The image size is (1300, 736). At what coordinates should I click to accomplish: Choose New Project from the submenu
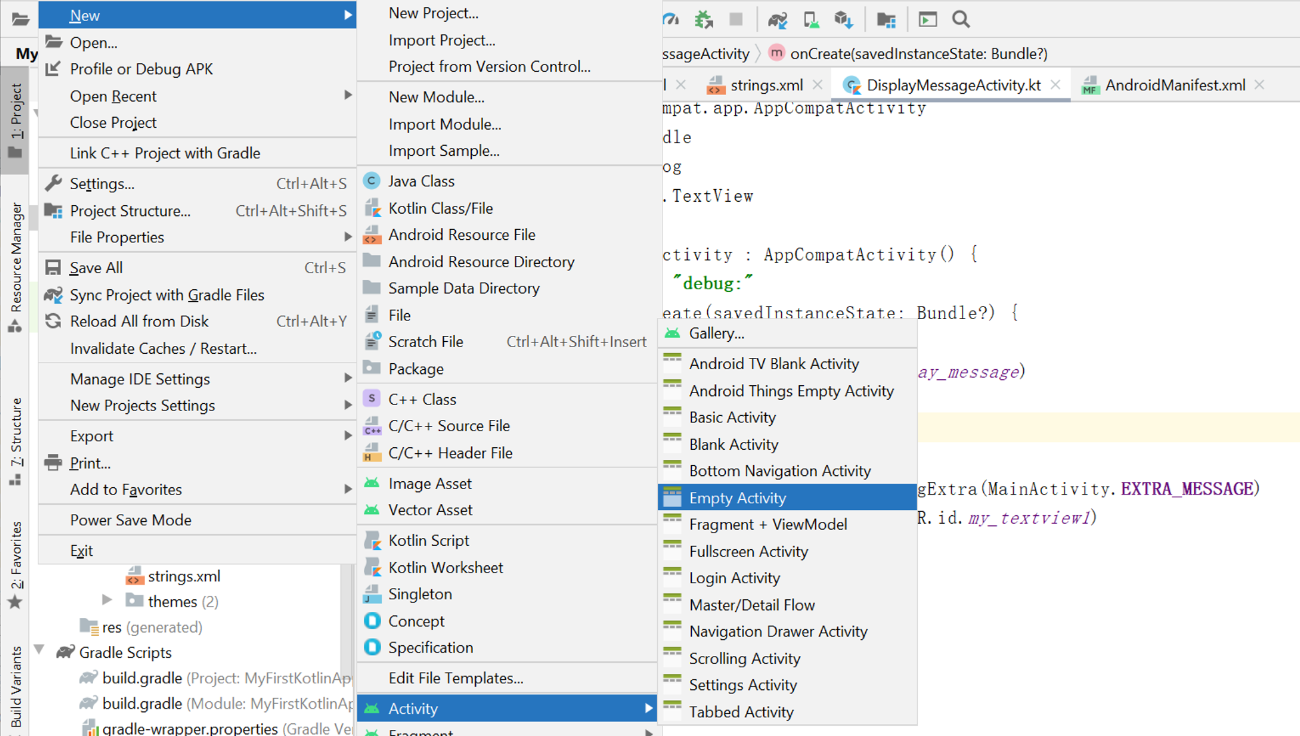507,13
